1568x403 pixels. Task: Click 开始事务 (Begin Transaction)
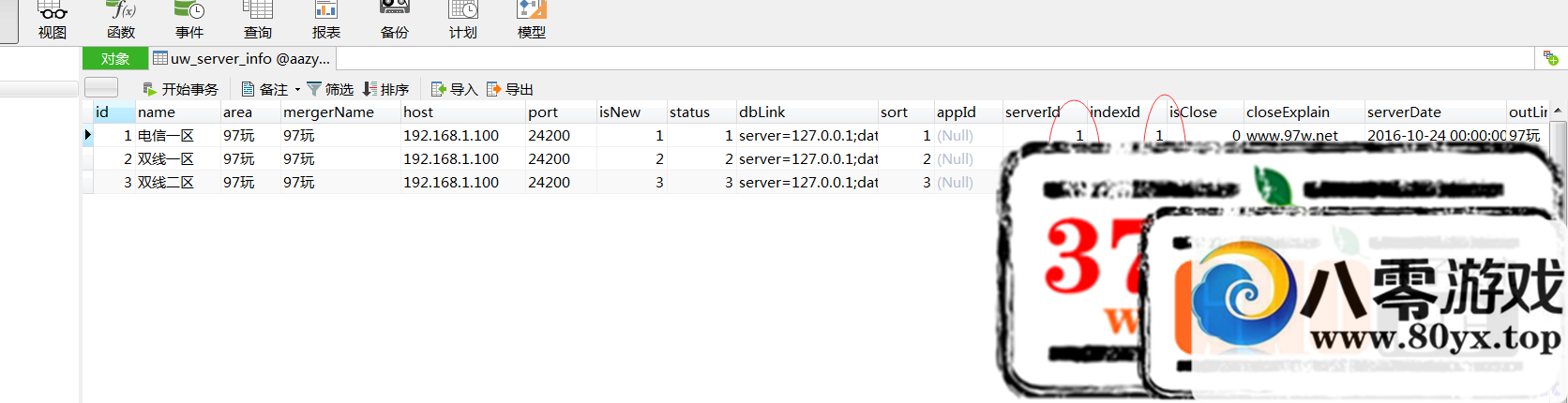coord(180,89)
